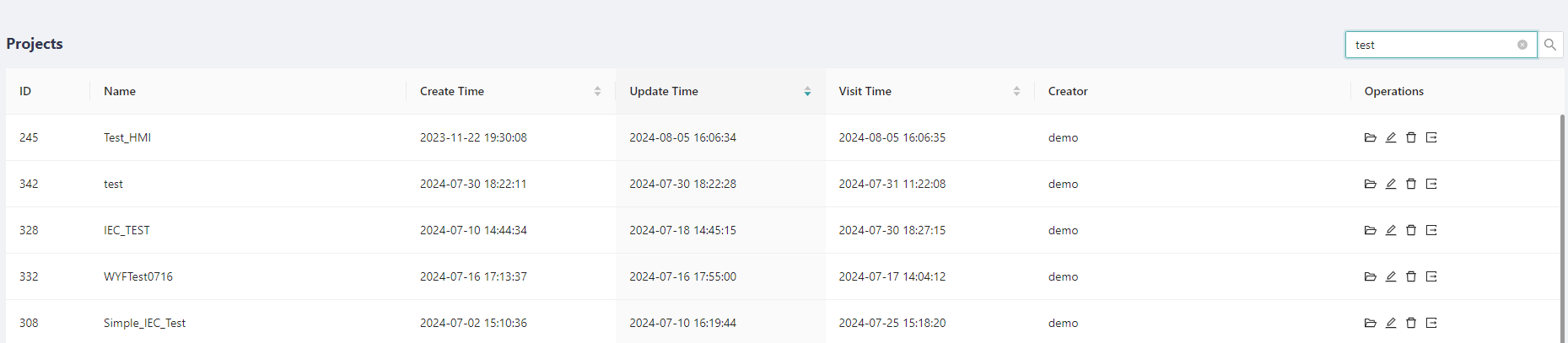This screenshot has height=343, width=1568.
Task: Export the WYFTest0716 project
Action: click(1431, 276)
